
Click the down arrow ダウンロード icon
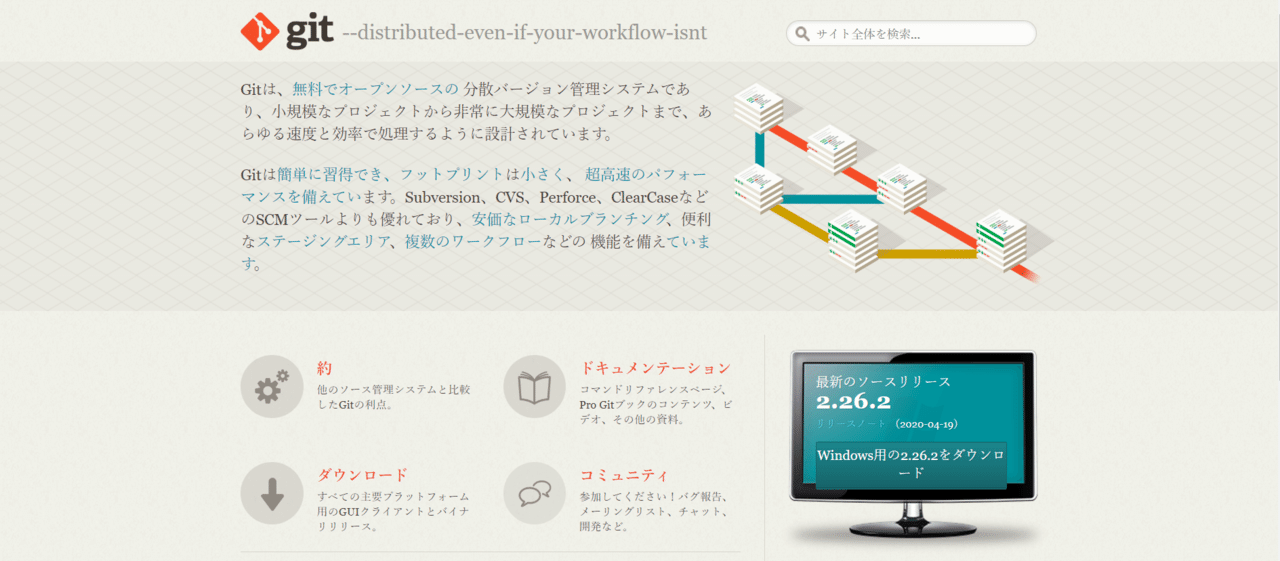[272, 493]
